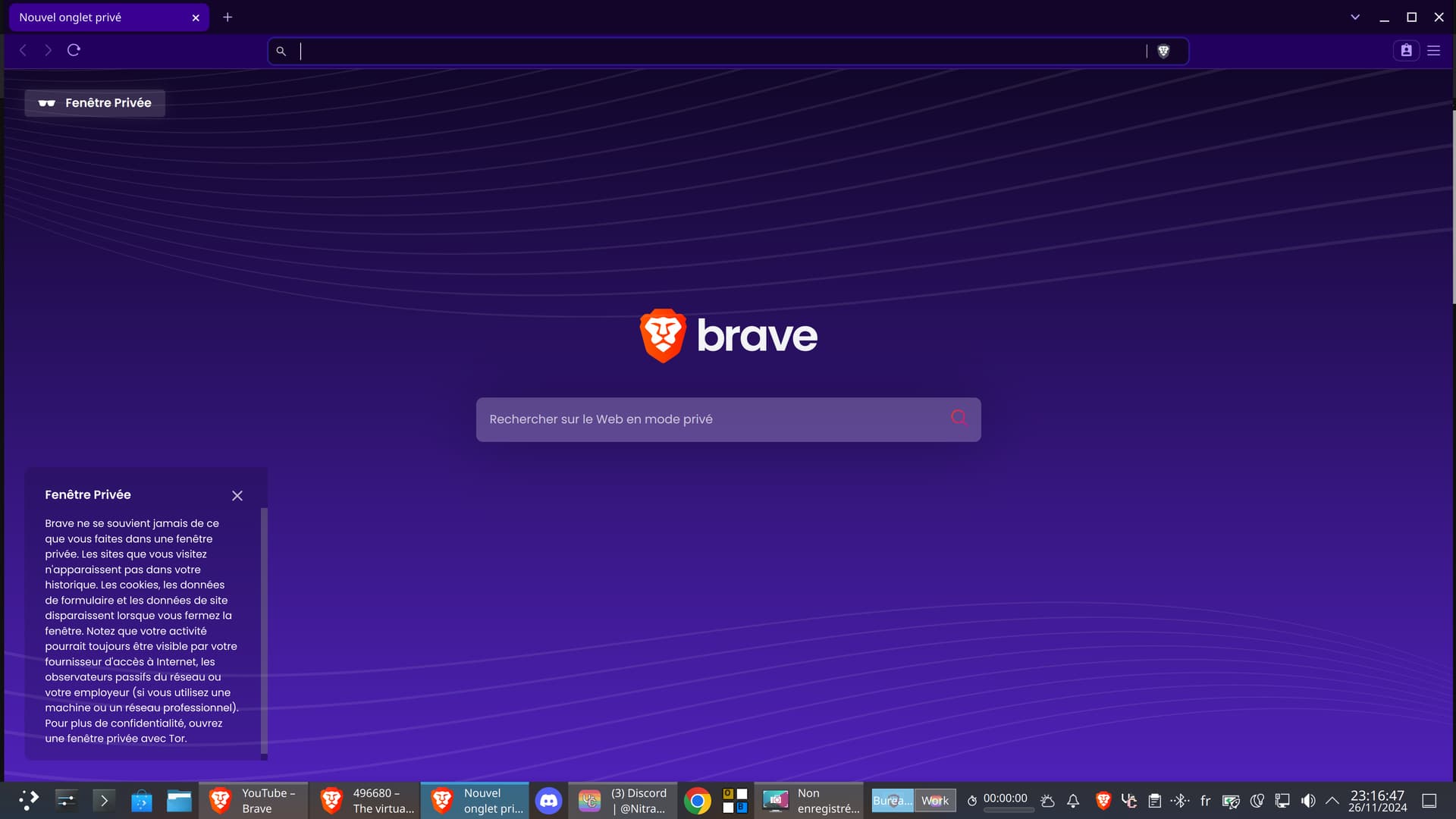
Task: Open the Discover software store icon
Action: (142, 800)
